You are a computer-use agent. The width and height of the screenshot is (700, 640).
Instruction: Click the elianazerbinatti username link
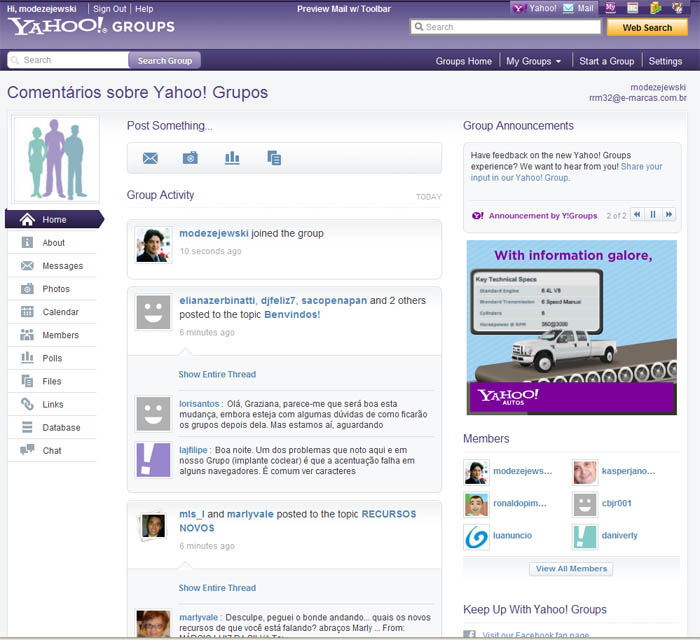[x=217, y=301]
